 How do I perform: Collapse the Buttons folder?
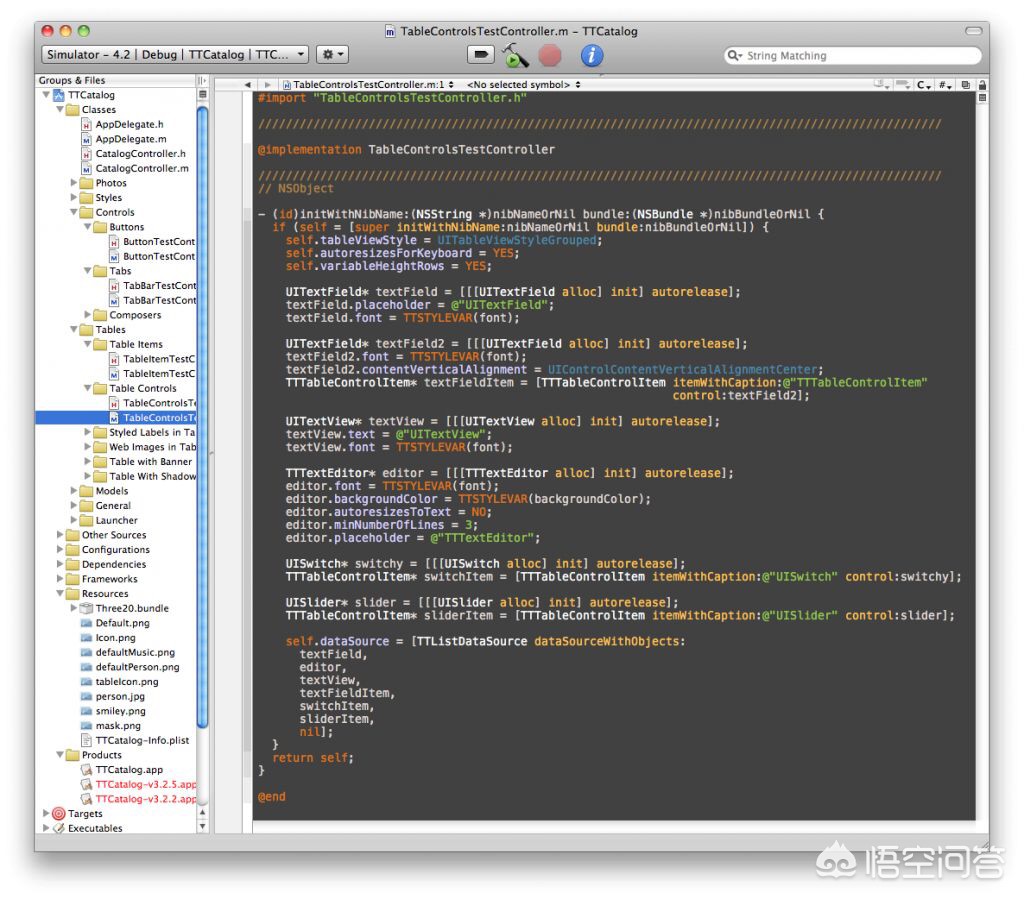[88, 227]
